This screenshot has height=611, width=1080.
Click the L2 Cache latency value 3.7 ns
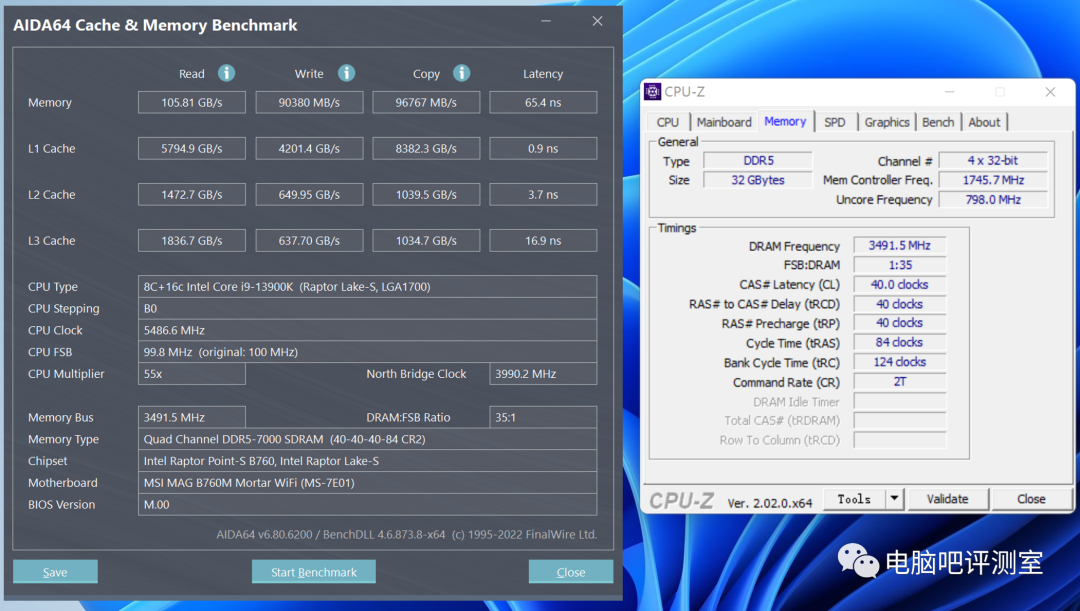tap(543, 195)
